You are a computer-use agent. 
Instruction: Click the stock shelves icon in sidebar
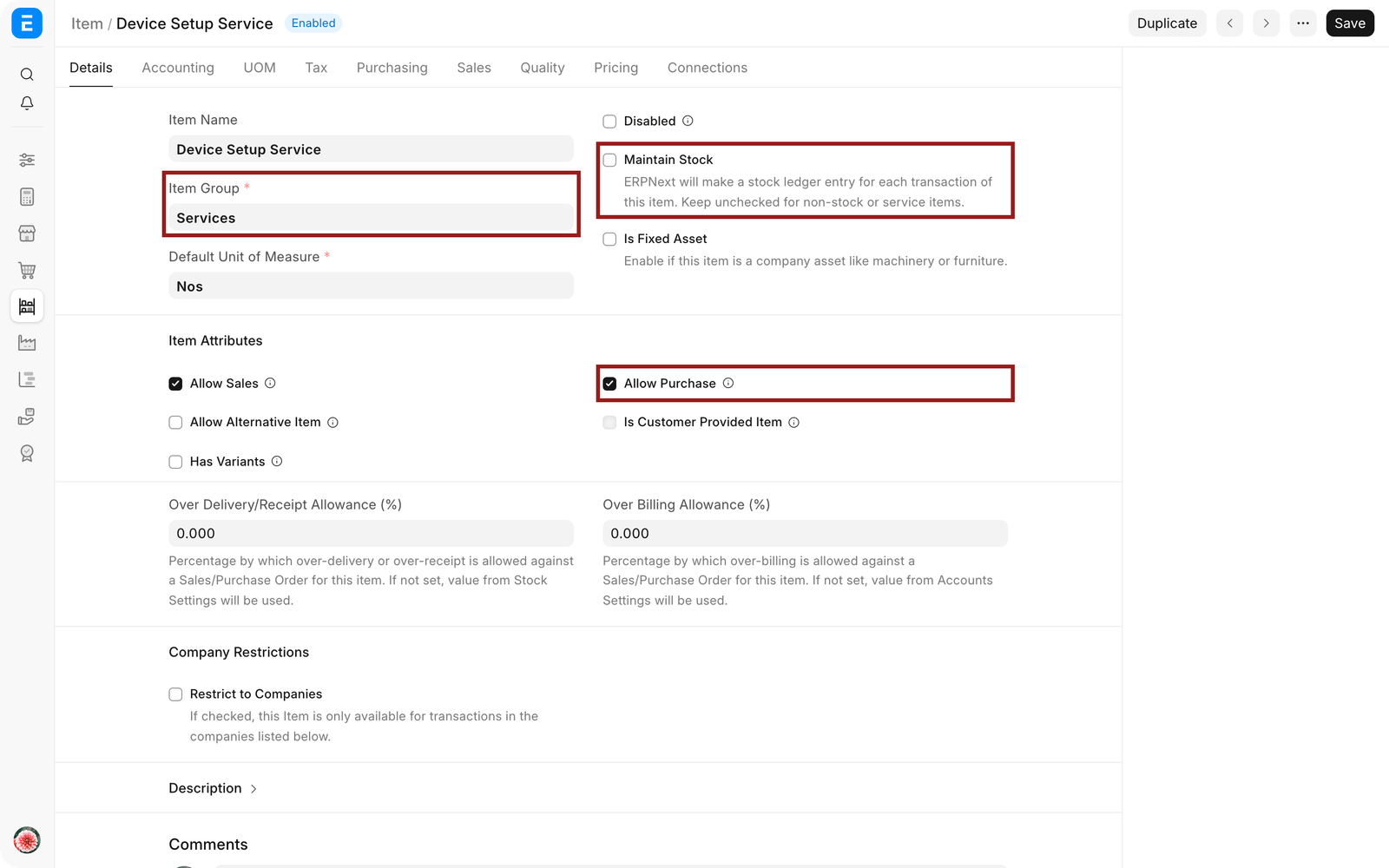pos(27,306)
